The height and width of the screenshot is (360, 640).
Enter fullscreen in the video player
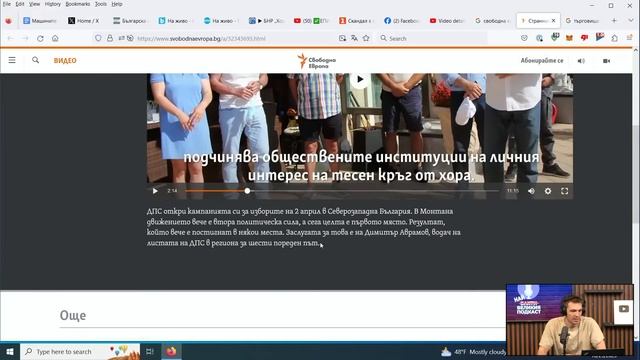coord(564,191)
